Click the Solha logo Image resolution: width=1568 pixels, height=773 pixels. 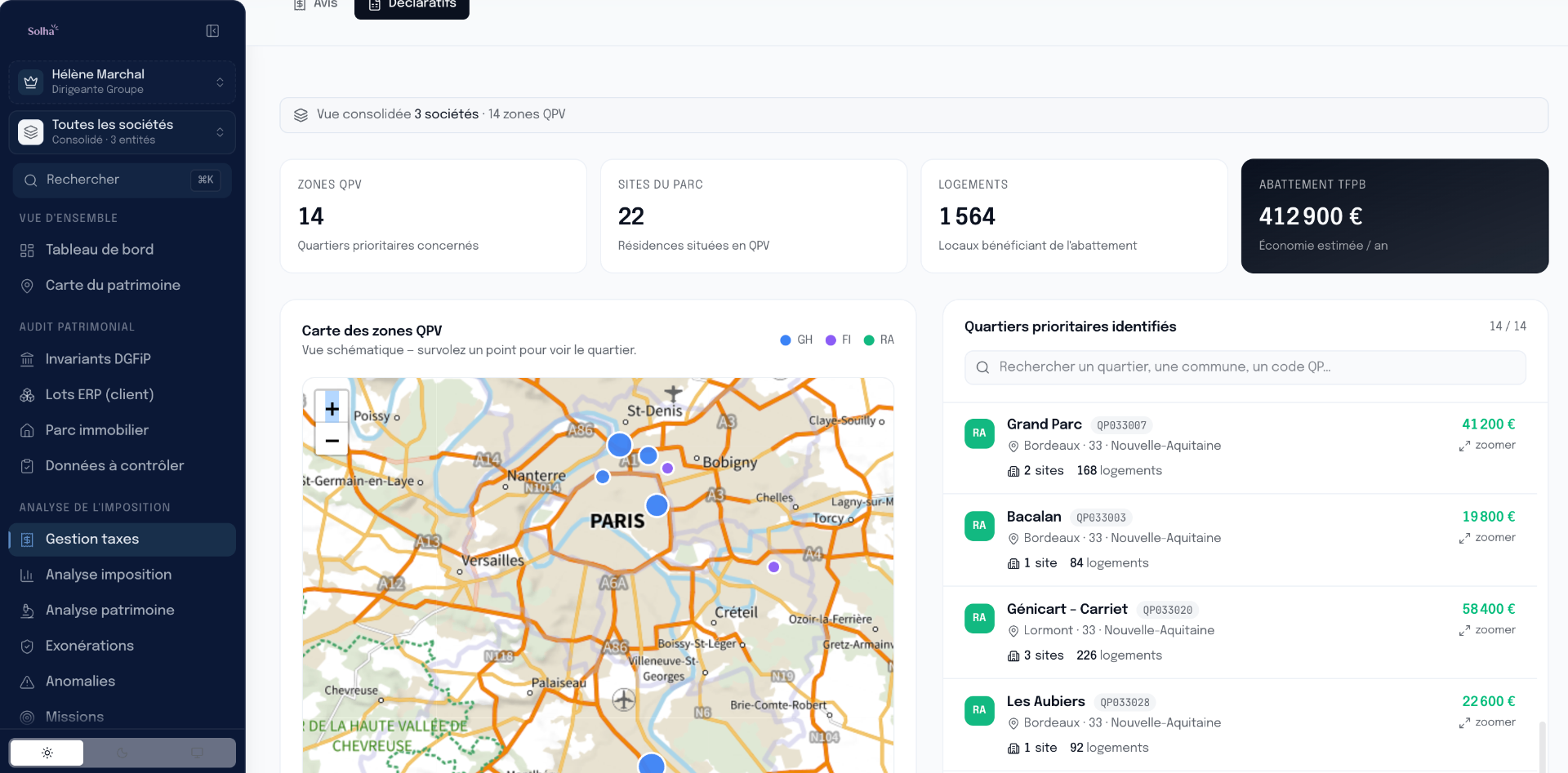click(42, 31)
